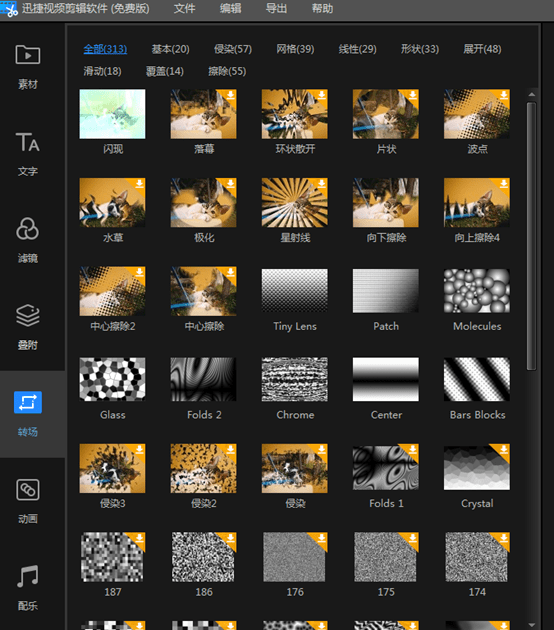Filter by 擦除(55) category
Screen dimensions: 554x630
[x=227, y=72]
